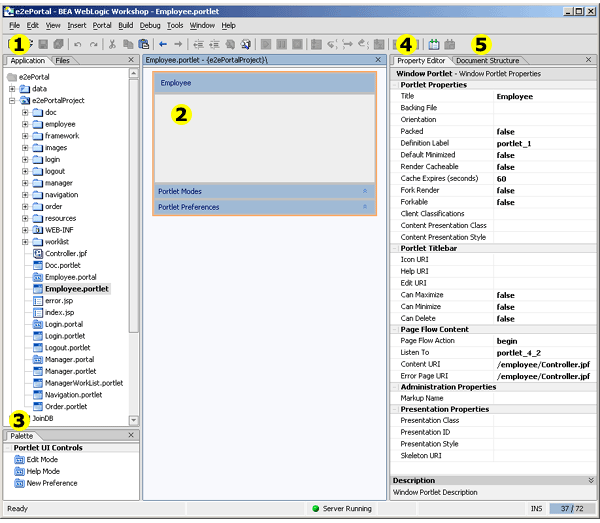Click the Employee portlet title bar in designer
Viewport: 600px width, 523px height.
[x=264, y=83]
